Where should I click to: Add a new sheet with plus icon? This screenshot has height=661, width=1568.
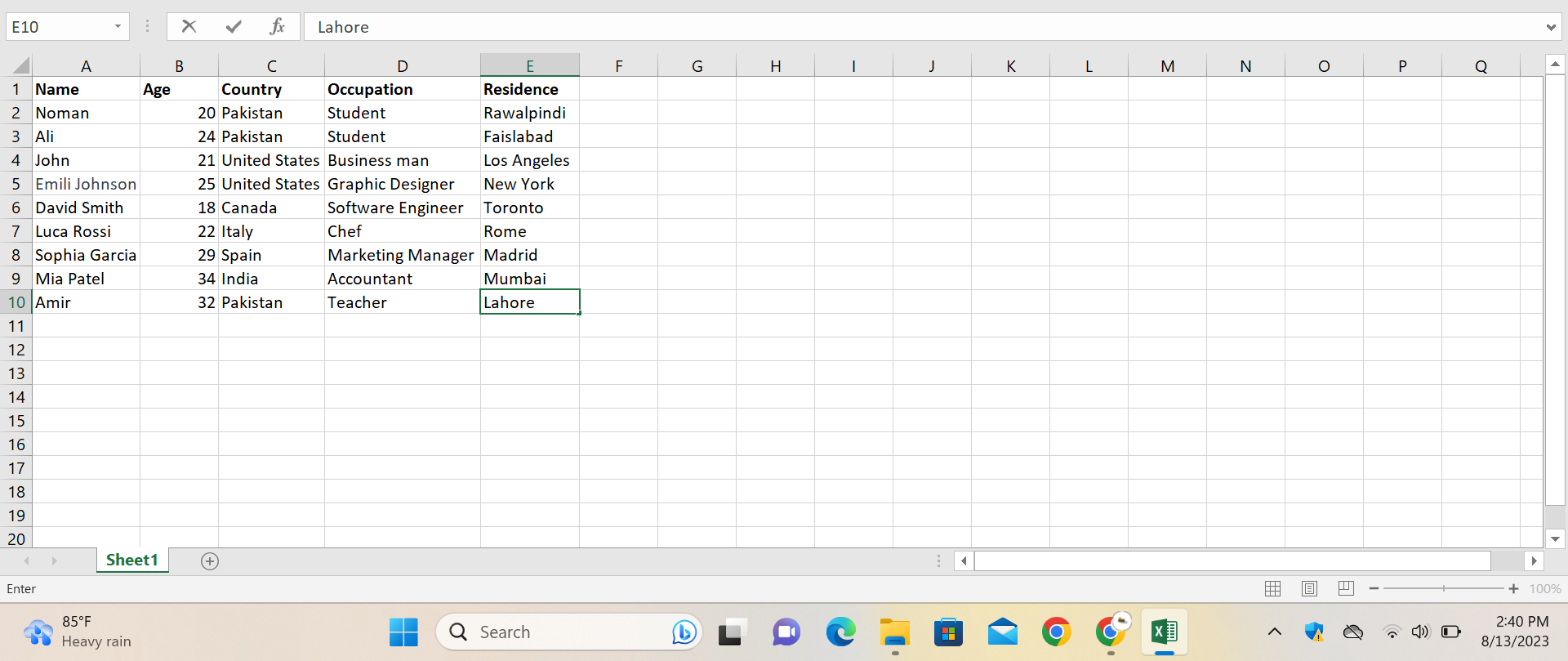(x=210, y=561)
